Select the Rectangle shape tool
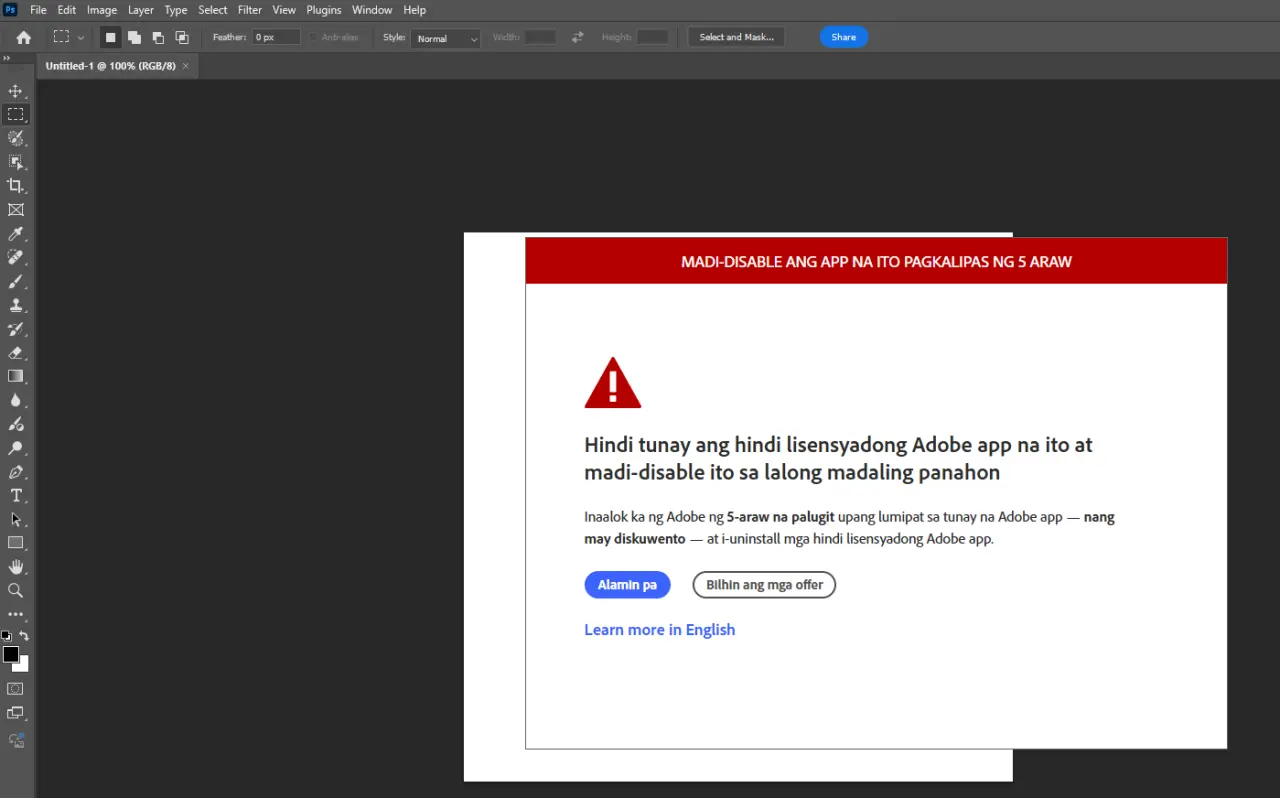1280x798 pixels. click(16, 543)
